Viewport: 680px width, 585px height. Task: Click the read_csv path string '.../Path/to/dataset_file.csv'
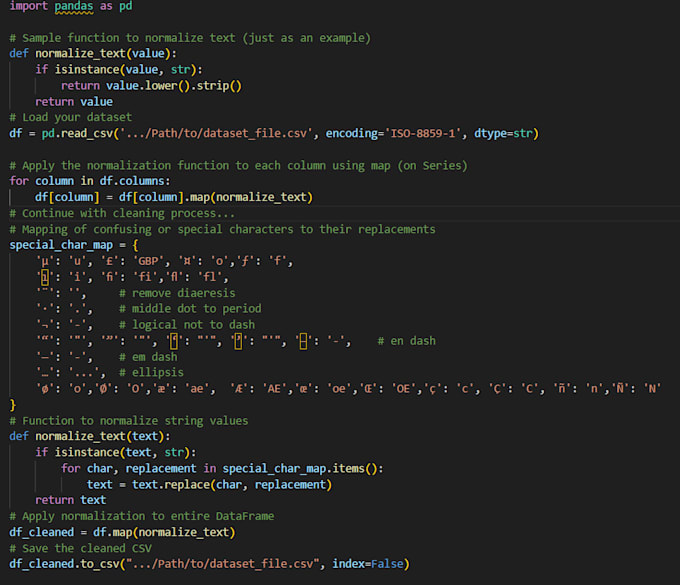coord(216,133)
